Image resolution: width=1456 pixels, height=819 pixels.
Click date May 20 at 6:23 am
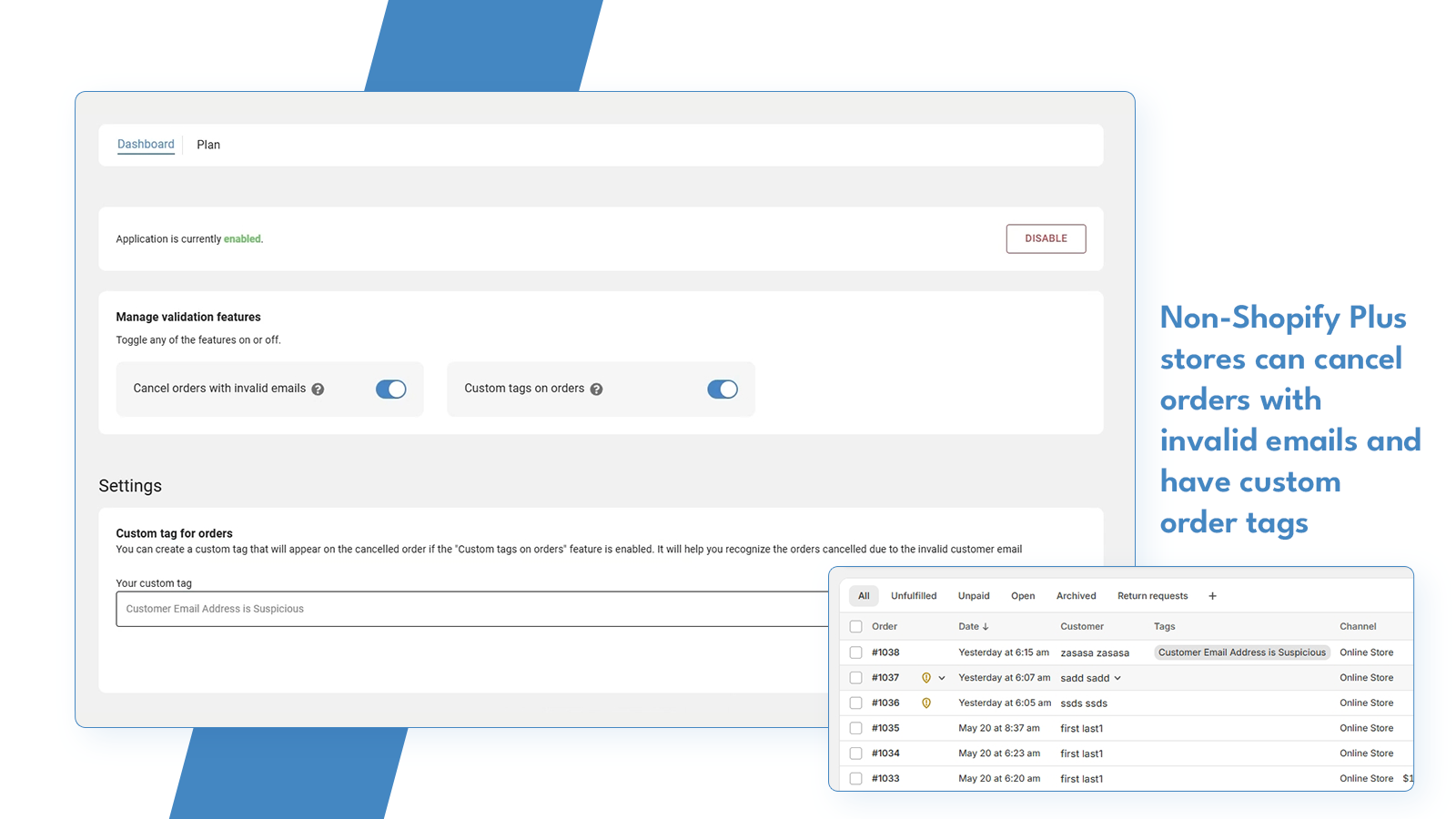(999, 753)
